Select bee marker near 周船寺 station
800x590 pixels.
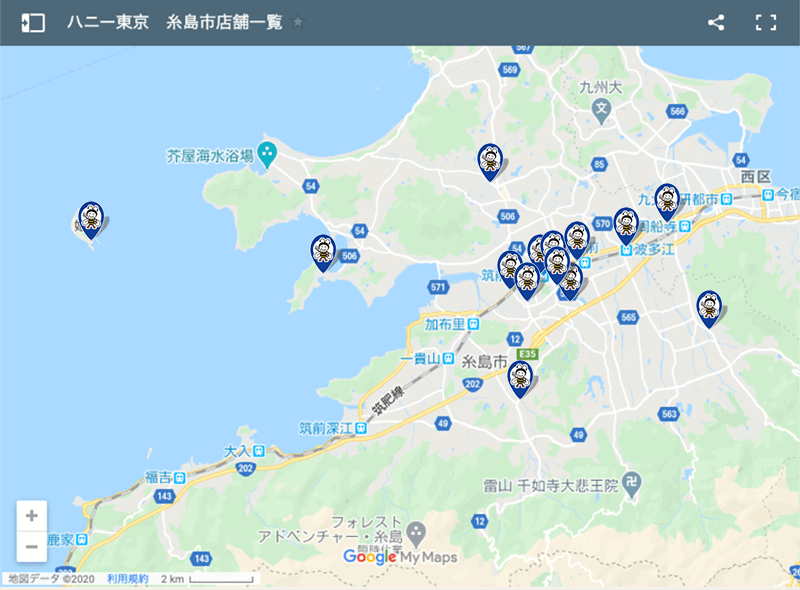[626, 227]
